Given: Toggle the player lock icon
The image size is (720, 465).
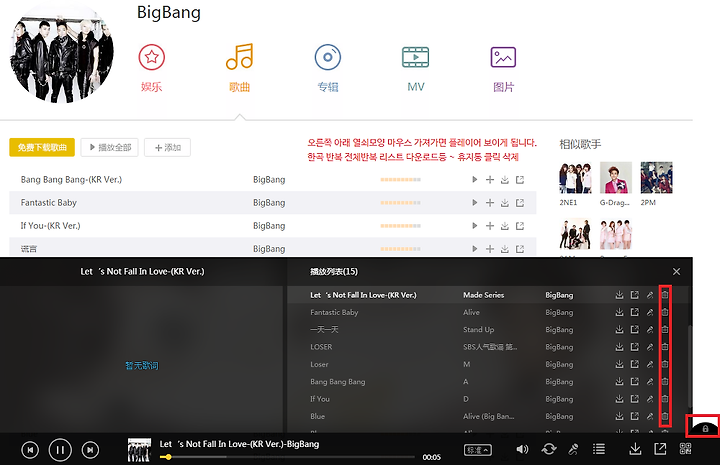Looking at the screenshot, I should click(x=705, y=428).
